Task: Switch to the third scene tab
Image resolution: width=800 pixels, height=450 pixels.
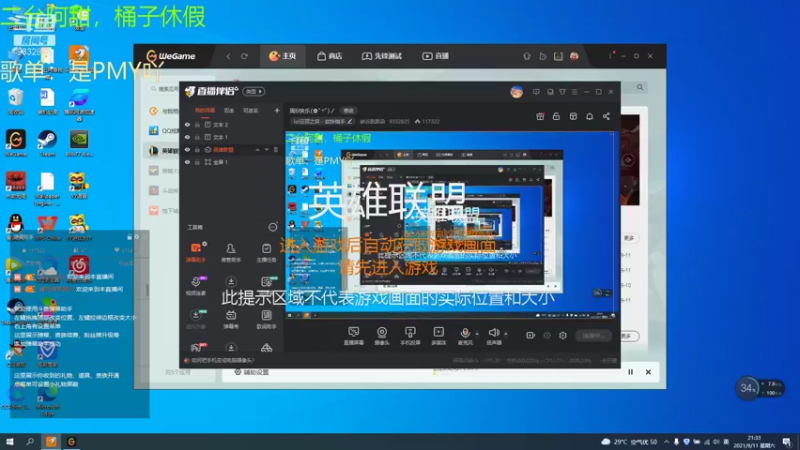Action: (x=251, y=110)
